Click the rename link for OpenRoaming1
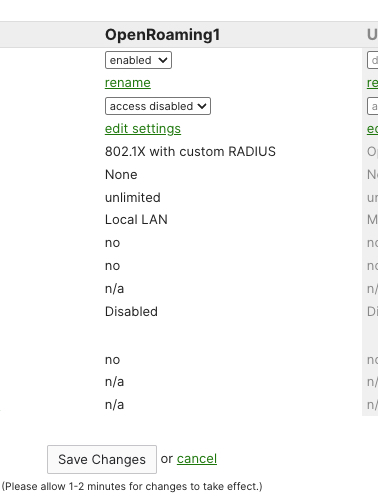 coord(128,83)
